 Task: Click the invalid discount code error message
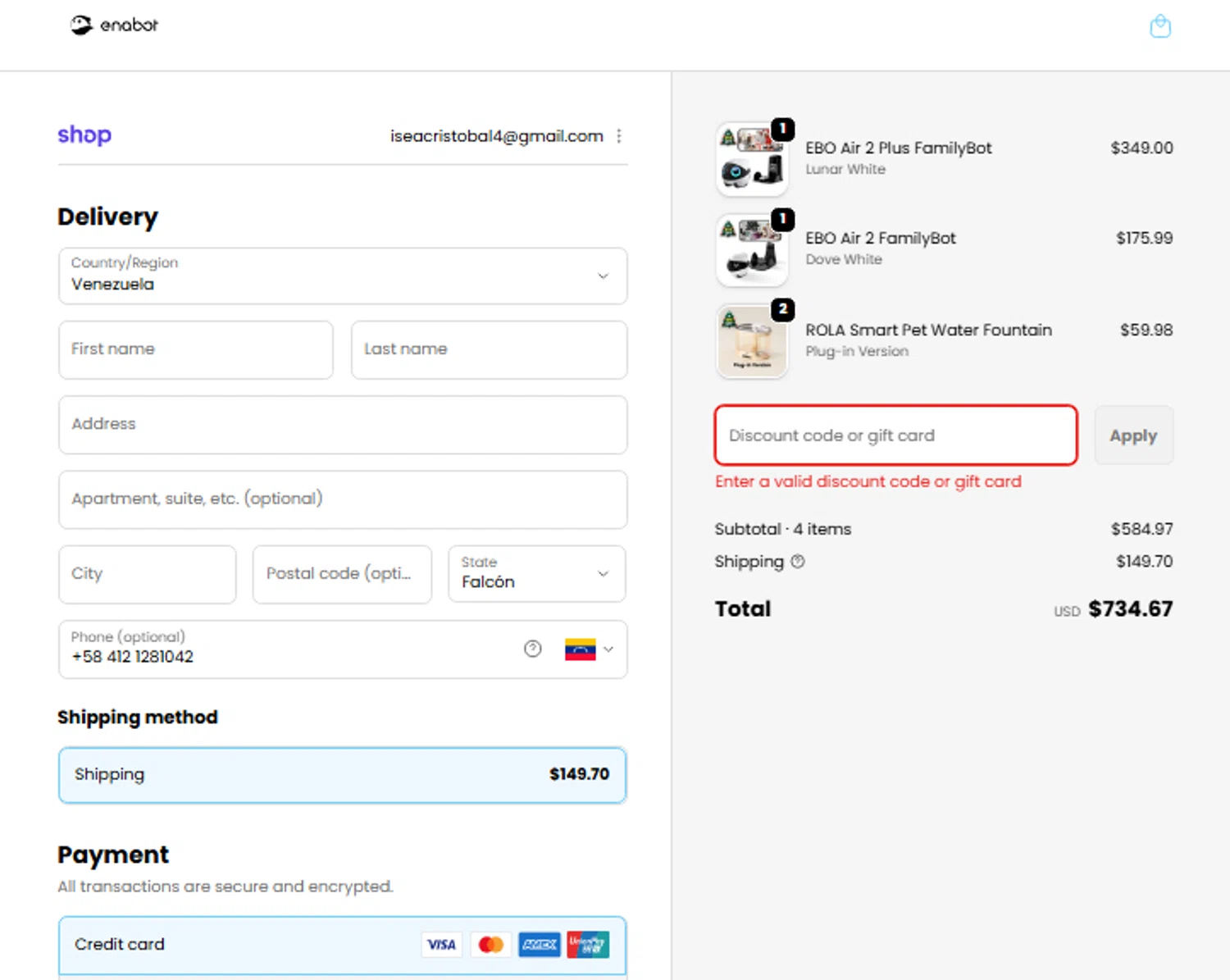coord(868,482)
